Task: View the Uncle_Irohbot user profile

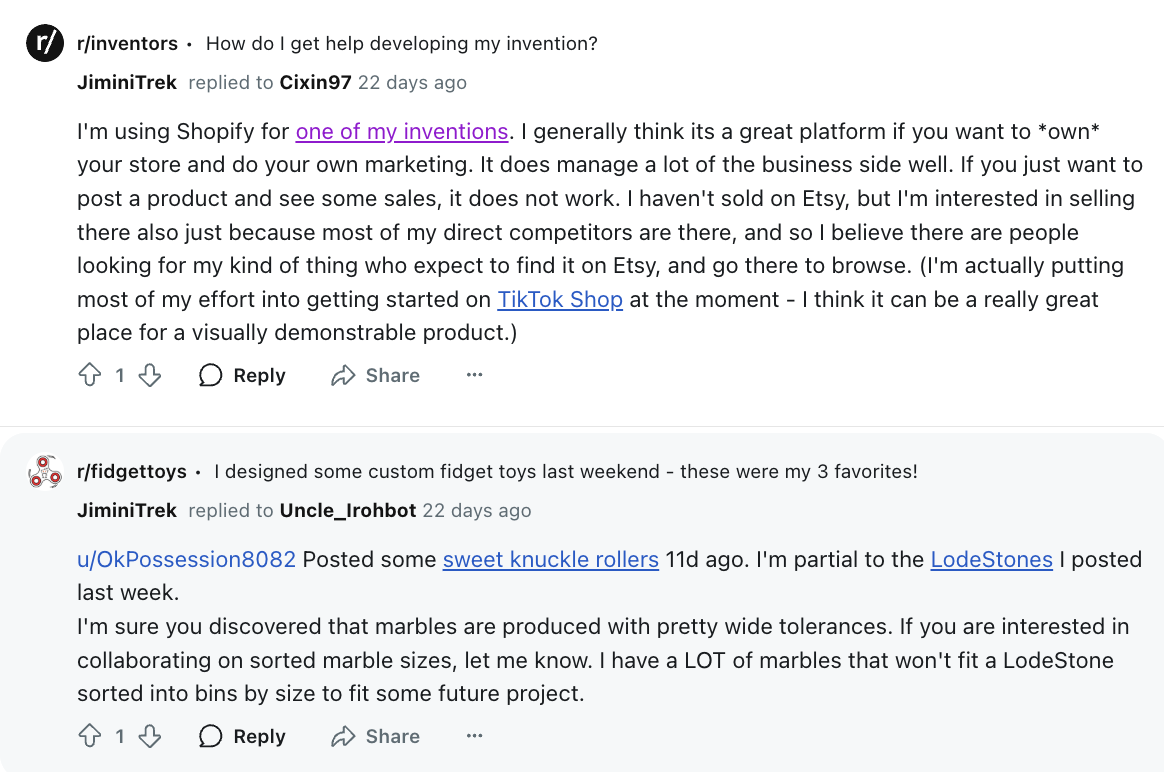Action: pyautogui.click(x=347, y=511)
